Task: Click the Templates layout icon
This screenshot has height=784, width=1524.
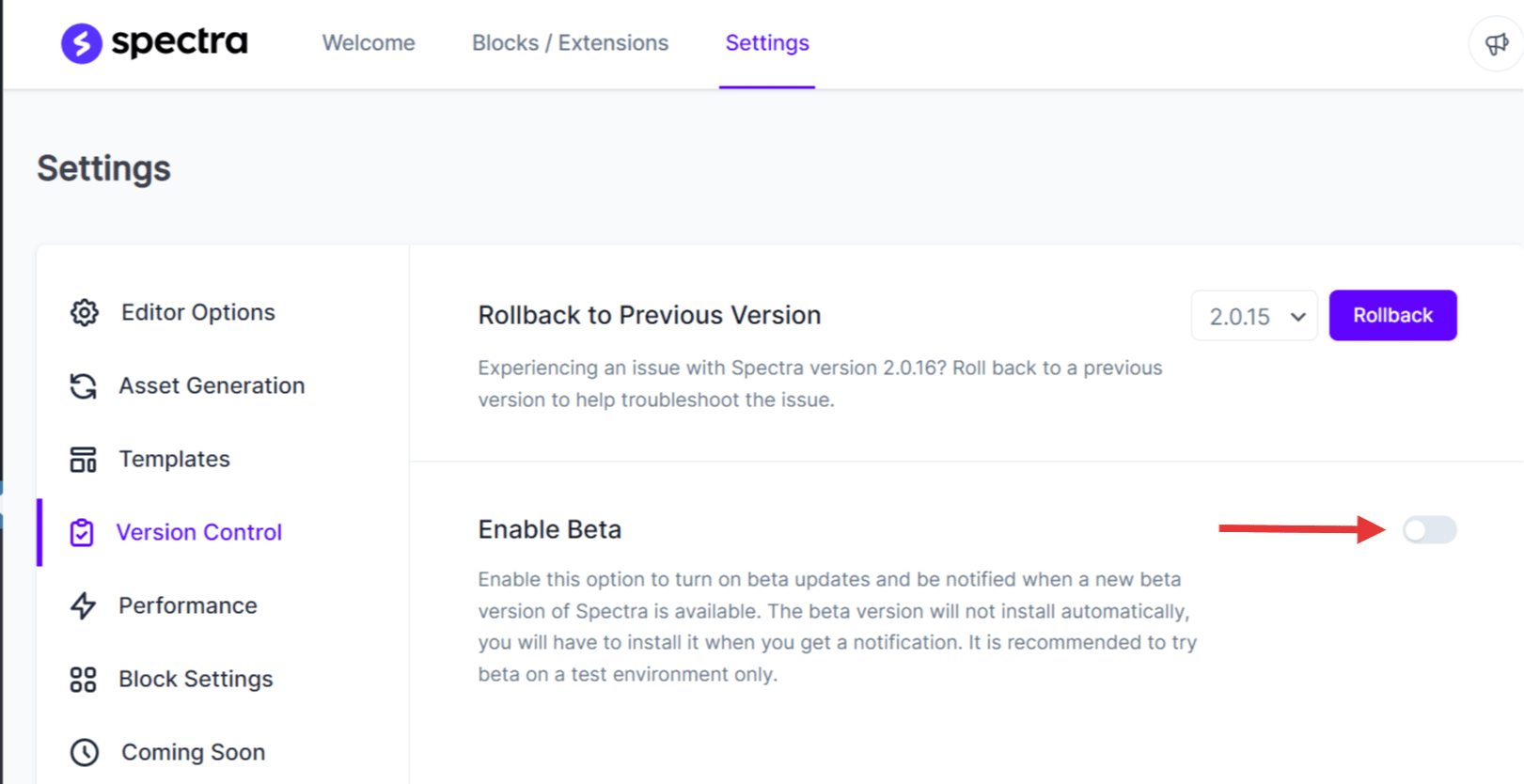Action: click(84, 460)
